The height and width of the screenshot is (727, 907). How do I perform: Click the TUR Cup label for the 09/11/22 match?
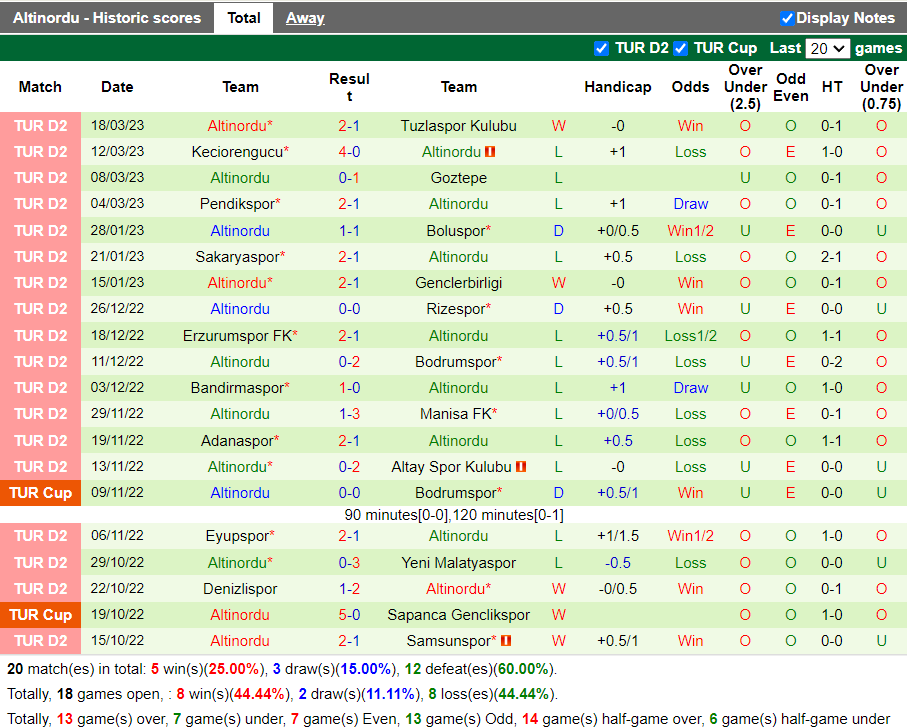[x=40, y=492]
